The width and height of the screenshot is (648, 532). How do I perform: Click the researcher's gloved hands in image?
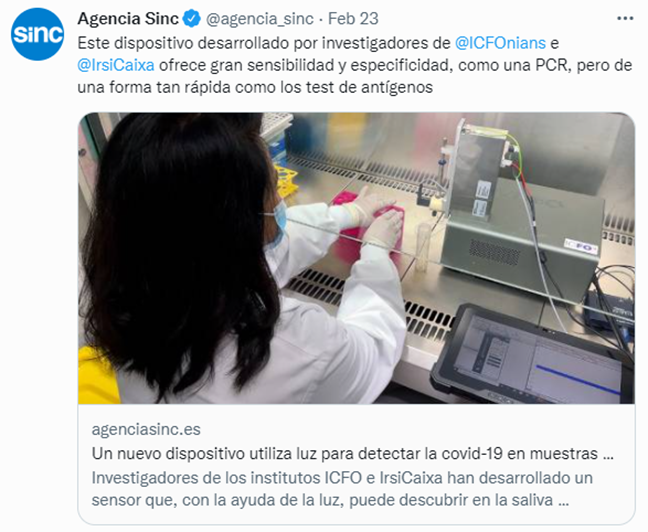pos(376,217)
